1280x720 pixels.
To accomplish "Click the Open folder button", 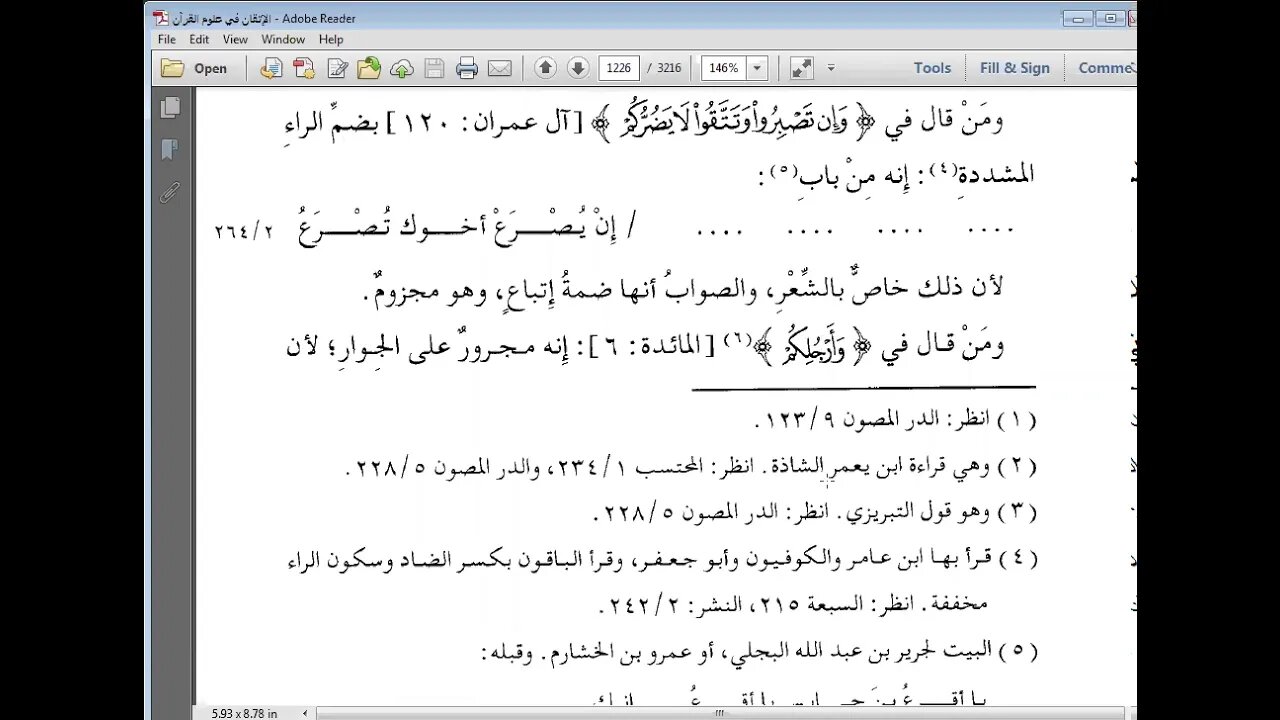I will coord(195,68).
